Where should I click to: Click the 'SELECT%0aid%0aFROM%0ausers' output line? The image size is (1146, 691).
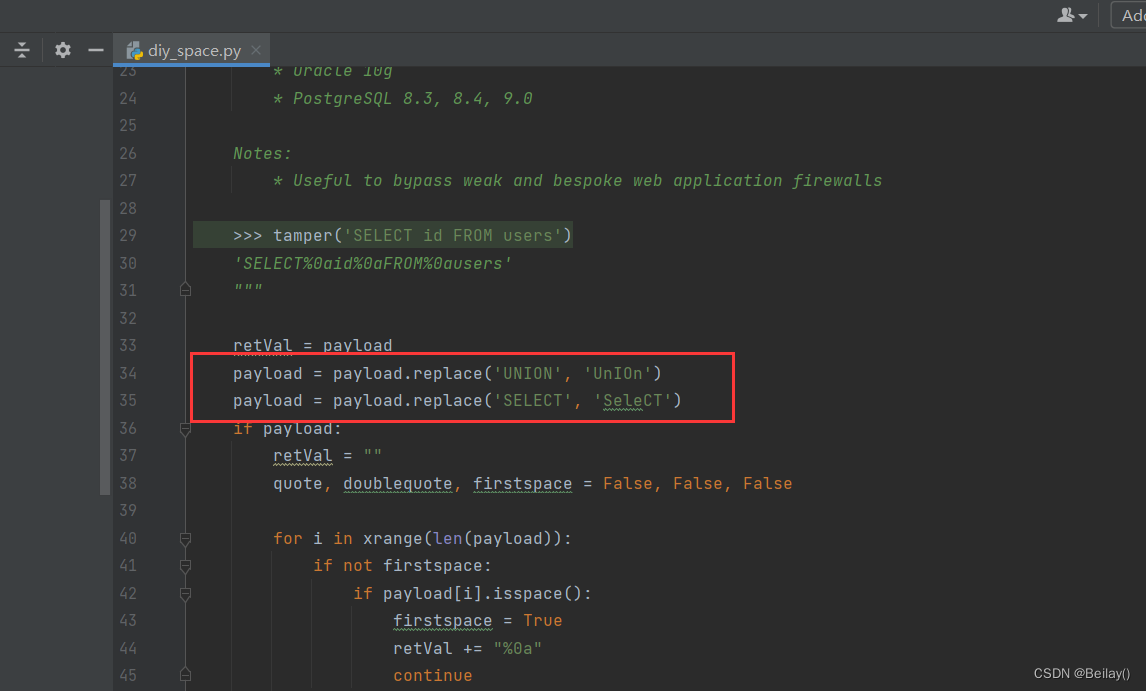(373, 263)
